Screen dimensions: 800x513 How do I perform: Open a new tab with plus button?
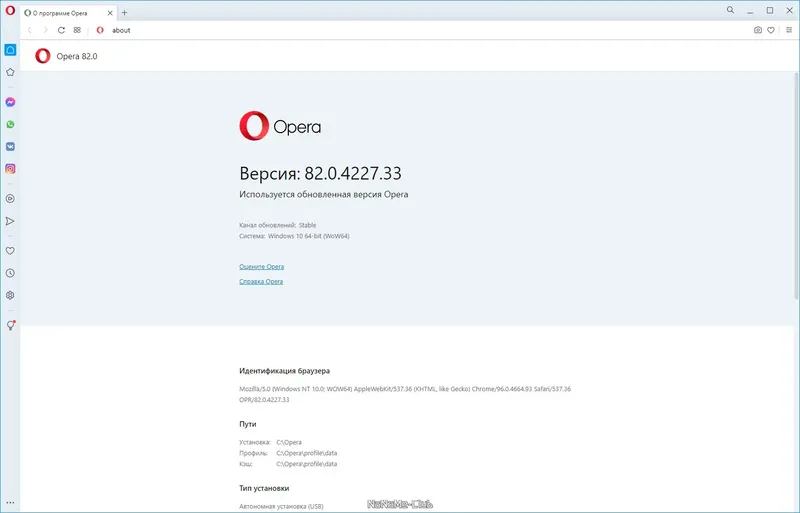pyautogui.click(x=124, y=13)
